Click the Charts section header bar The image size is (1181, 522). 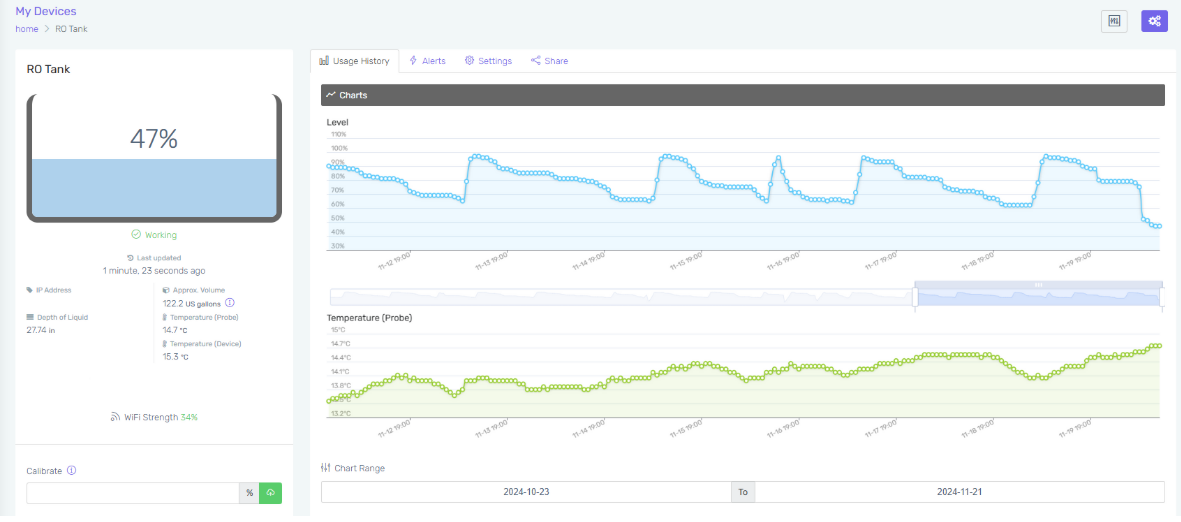coord(743,95)
